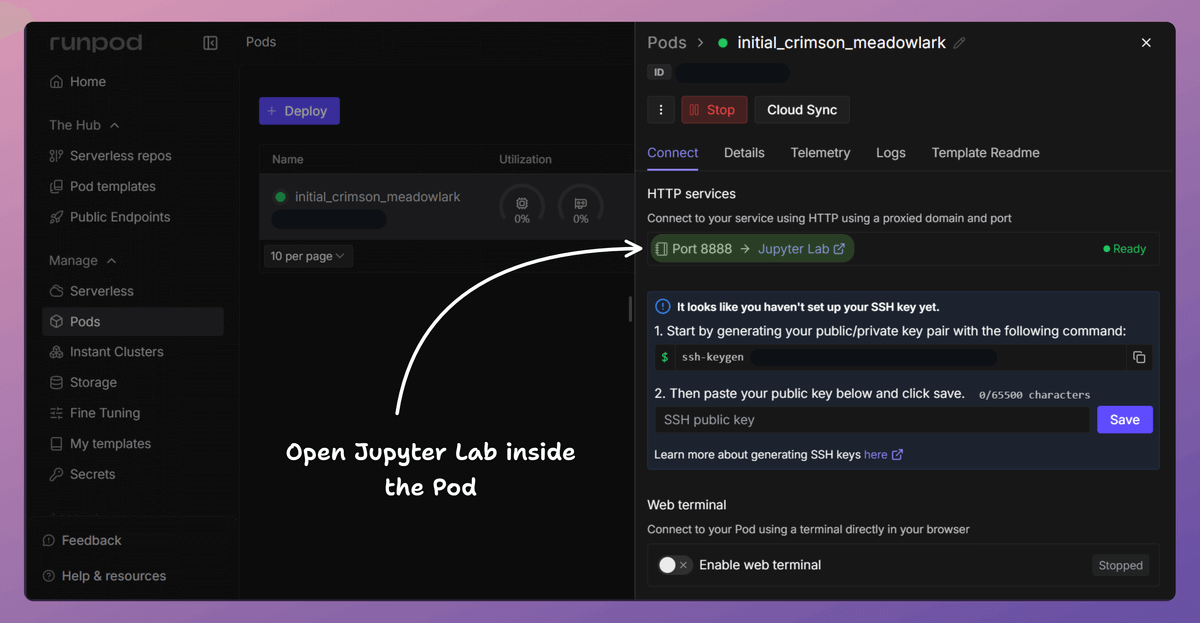This screenshot has width=1200, height=623.
Task: Click the ssh-keygen command text
Action: [x=713, y=357]
